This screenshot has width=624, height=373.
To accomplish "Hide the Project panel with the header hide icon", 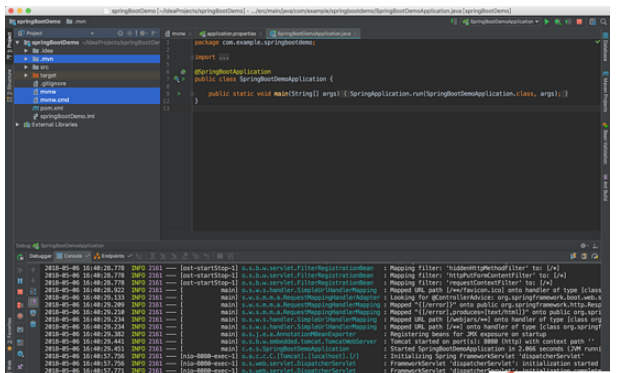I will (154, 33).
